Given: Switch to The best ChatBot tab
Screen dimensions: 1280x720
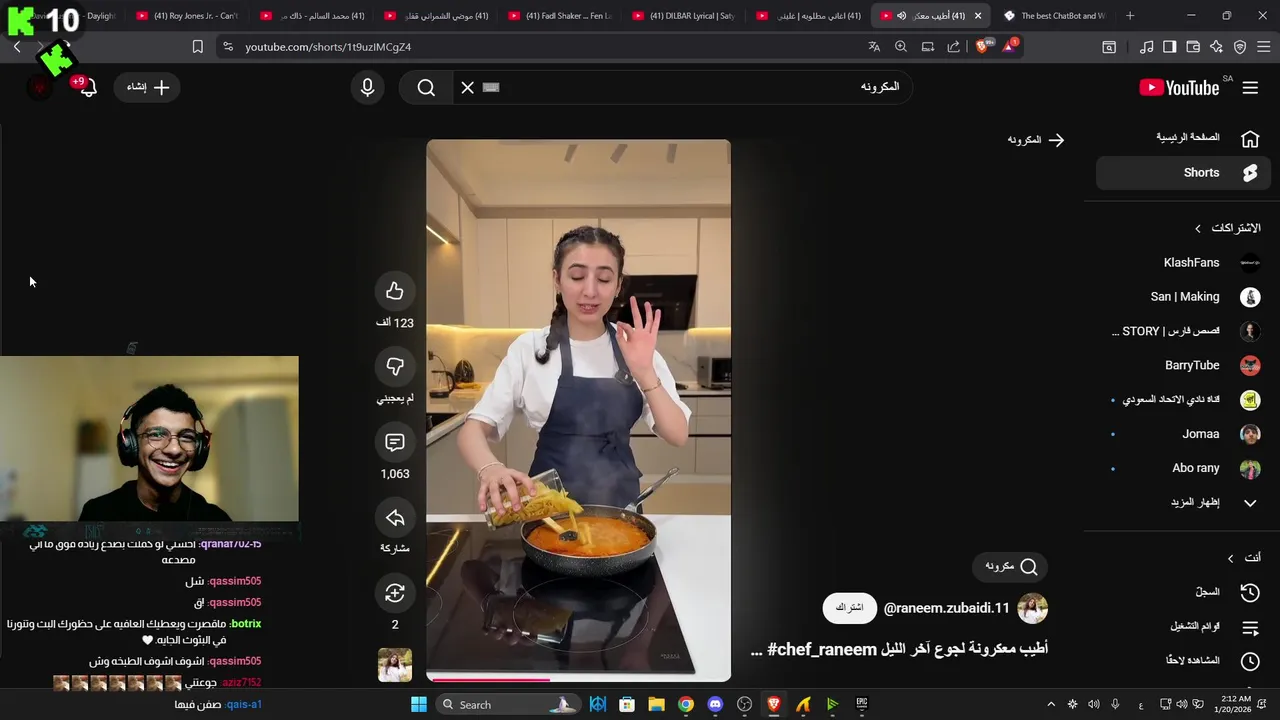Looking at the screenshot, I should (1056, 16).
